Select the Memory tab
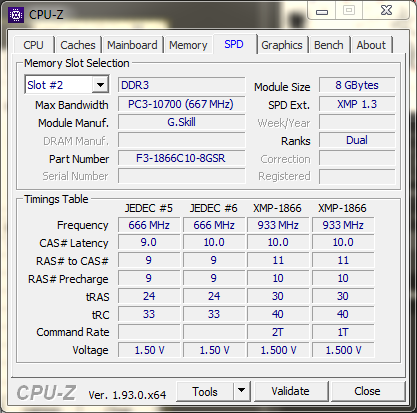This screenshot has height=413, width=417. 188,45
